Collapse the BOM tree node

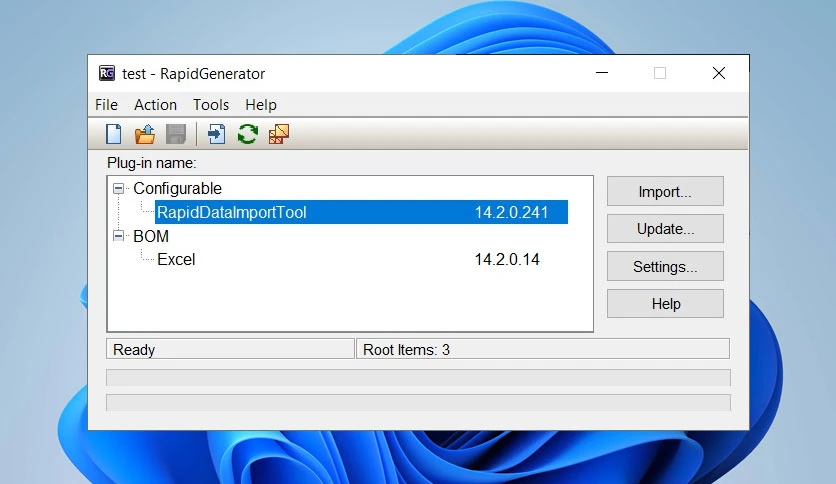click(x=118, y=236)
